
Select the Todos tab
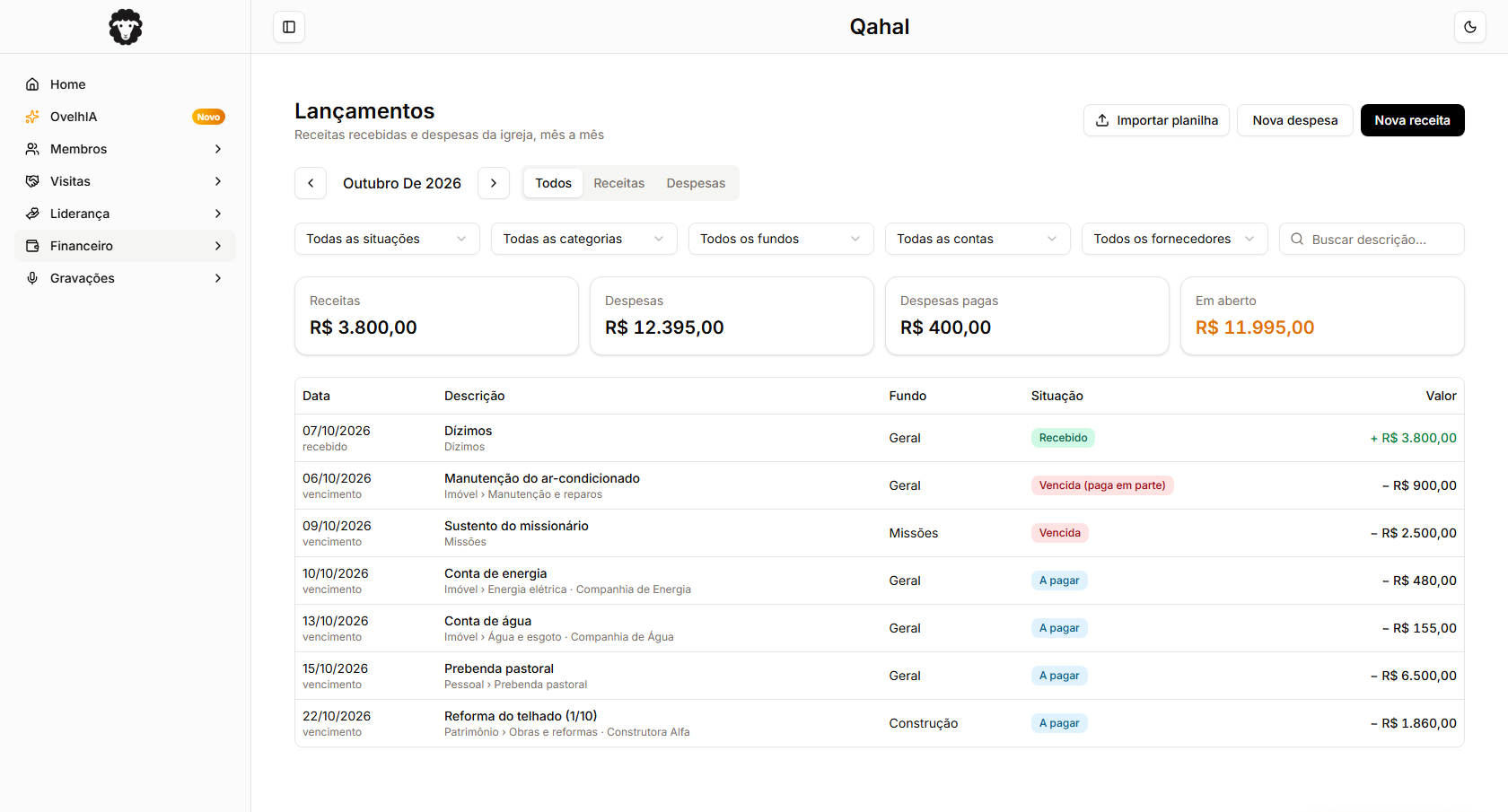[x=554, y=183]
